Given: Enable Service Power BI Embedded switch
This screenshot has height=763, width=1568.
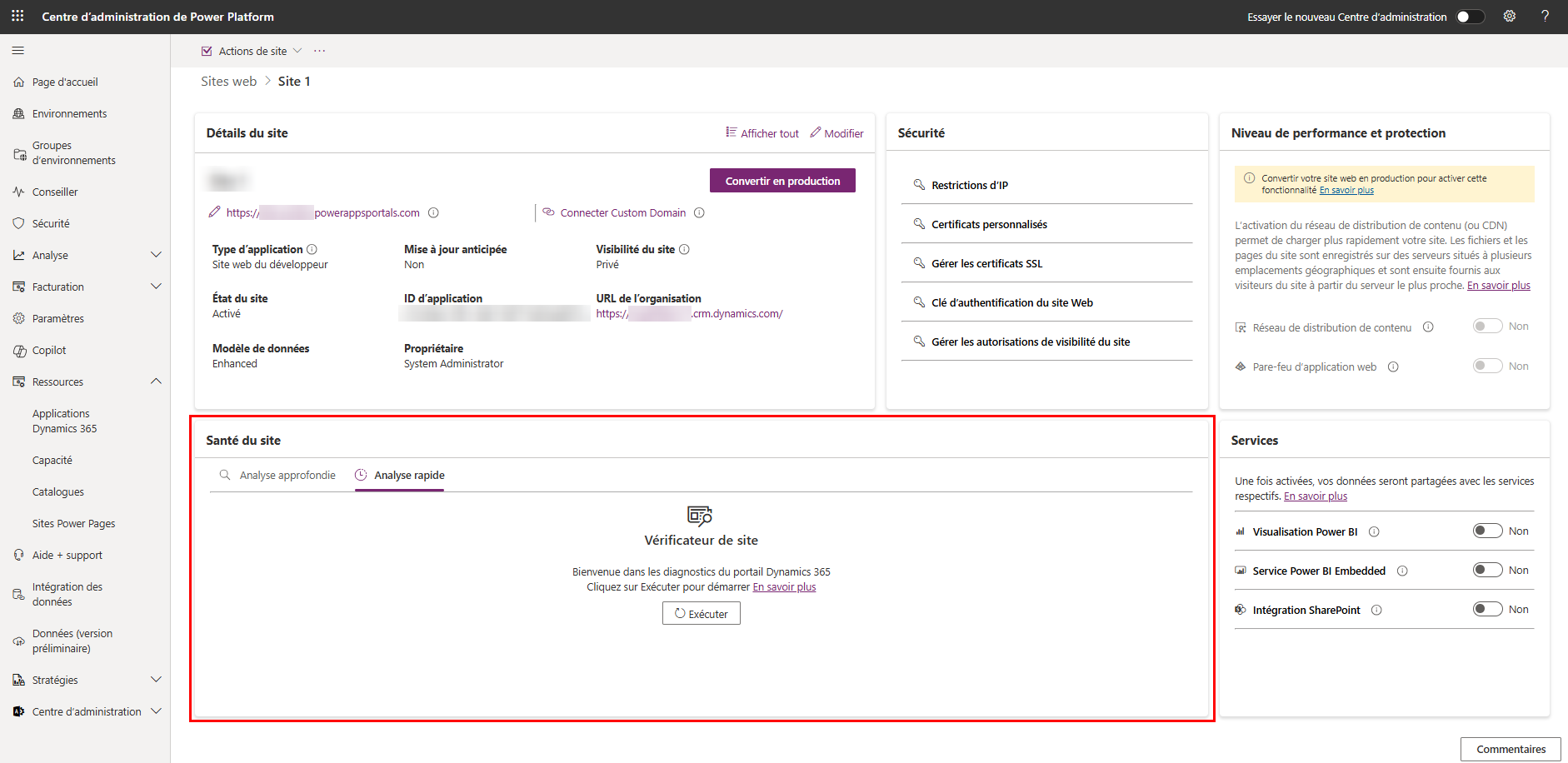Looking at the screenshot, I should (1487, 570).
